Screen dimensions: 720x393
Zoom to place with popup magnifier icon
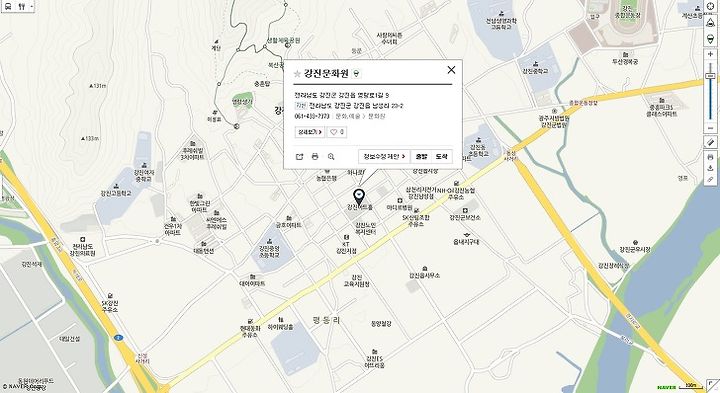click(331, 157)
